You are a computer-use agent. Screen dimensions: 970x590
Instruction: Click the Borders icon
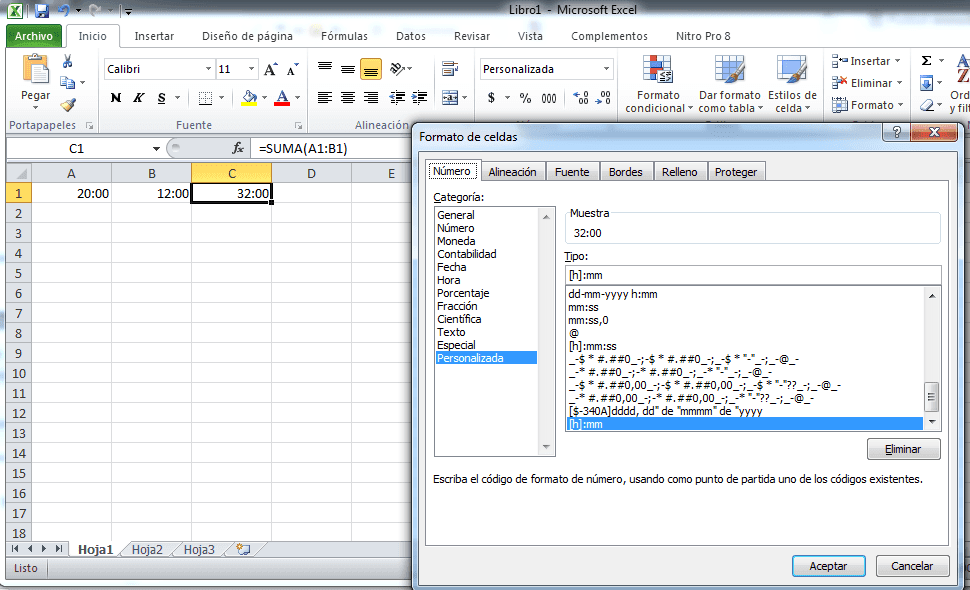click(205, 98)
